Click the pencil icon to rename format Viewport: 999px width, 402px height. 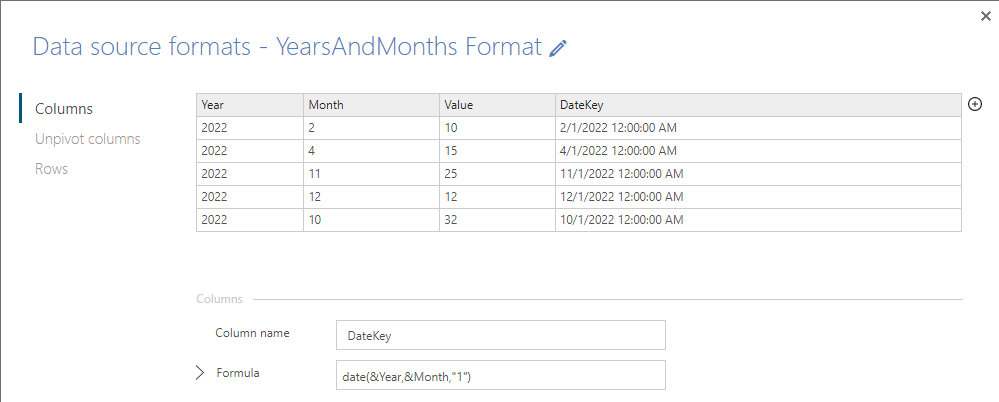pos(558,48)
